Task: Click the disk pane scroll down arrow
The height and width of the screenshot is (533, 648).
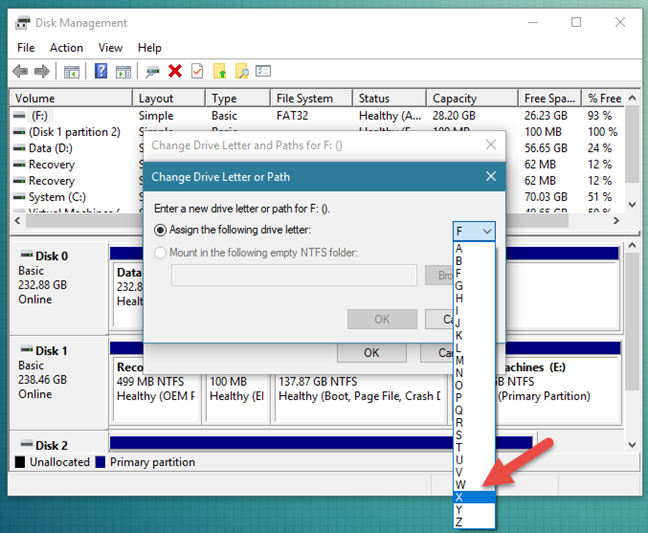Action: click(632, 445)
